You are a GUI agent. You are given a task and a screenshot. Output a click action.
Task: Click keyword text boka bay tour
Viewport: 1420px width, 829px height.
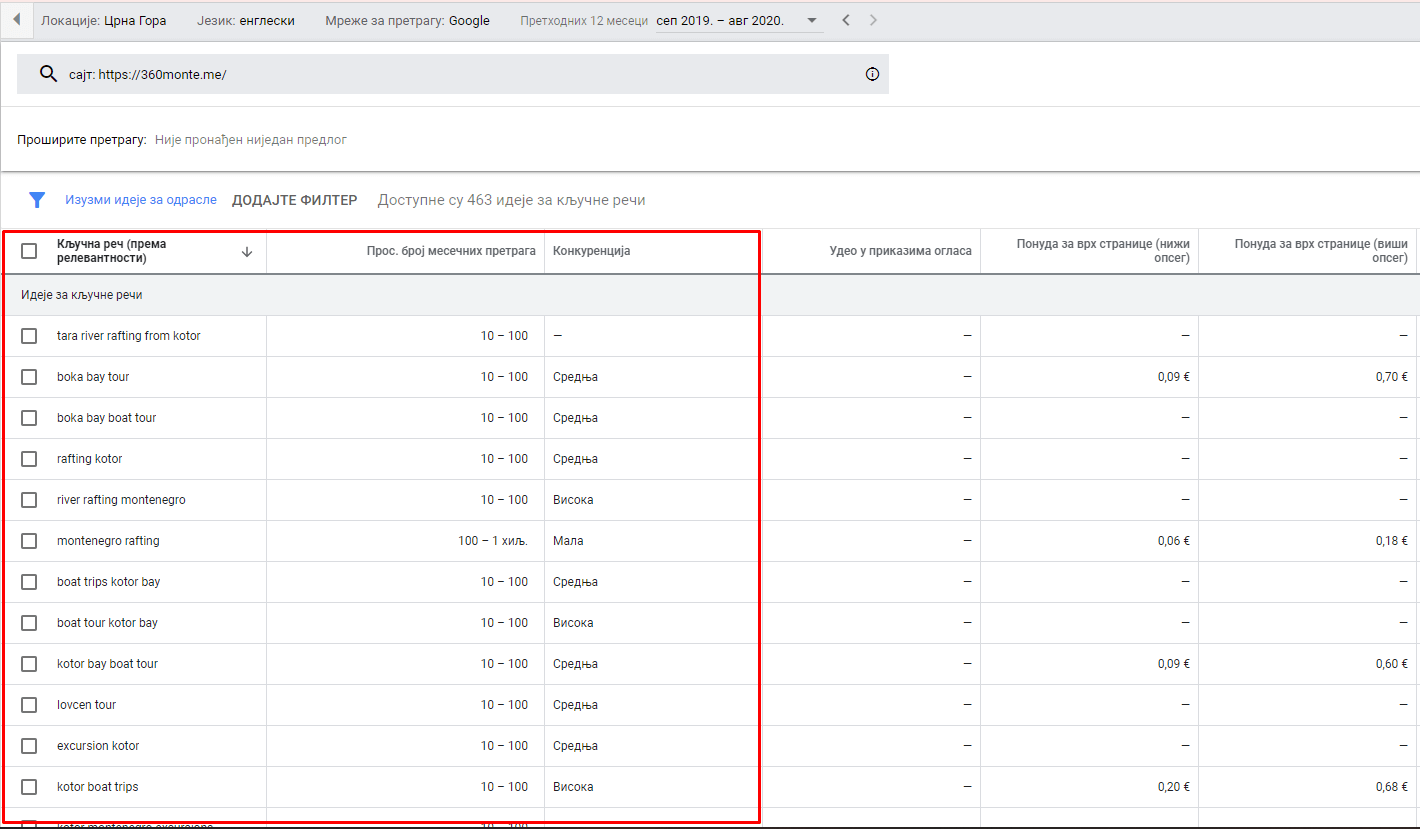[93, 377]
